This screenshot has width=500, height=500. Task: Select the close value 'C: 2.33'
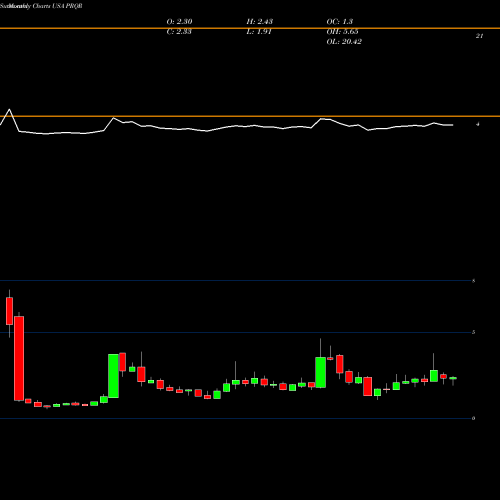click(179, 32)
